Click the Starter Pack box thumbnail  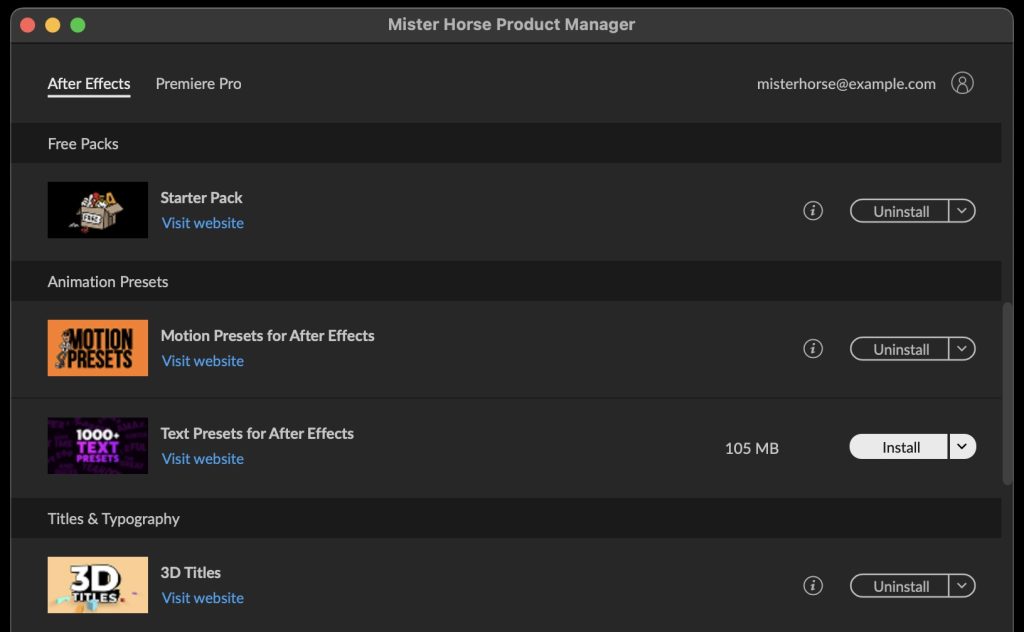tap(98, 210)
